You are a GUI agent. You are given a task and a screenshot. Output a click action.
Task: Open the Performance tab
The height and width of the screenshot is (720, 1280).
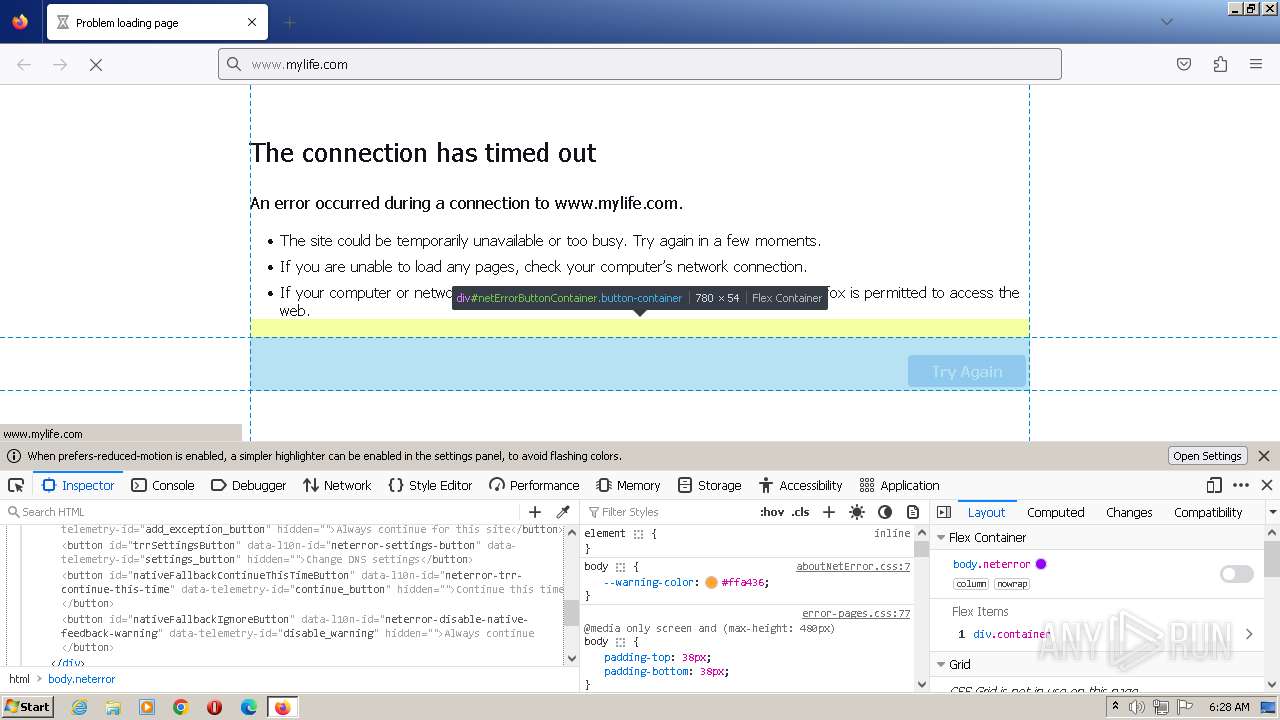coord(534,485)
